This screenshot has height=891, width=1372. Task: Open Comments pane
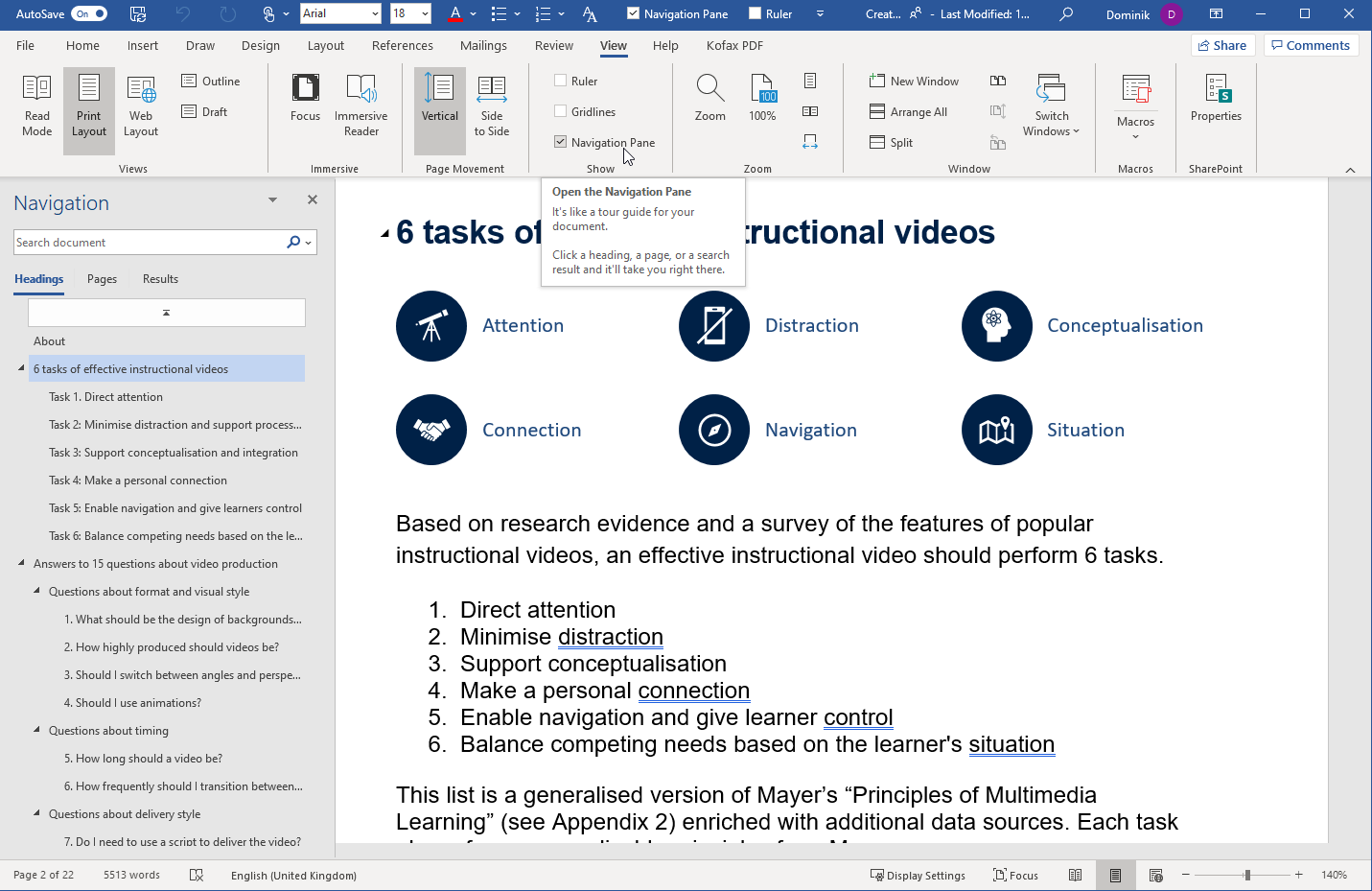(1311, 45)
